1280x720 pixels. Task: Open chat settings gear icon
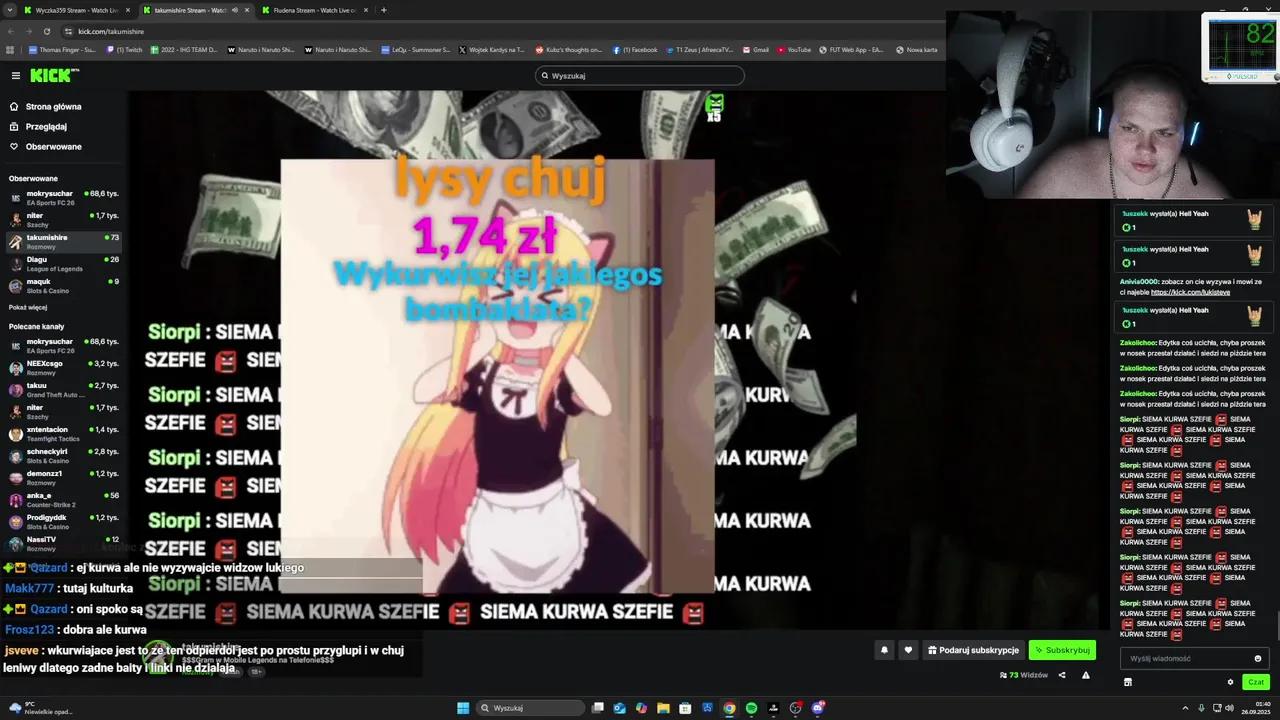[x=1230, y=682]
